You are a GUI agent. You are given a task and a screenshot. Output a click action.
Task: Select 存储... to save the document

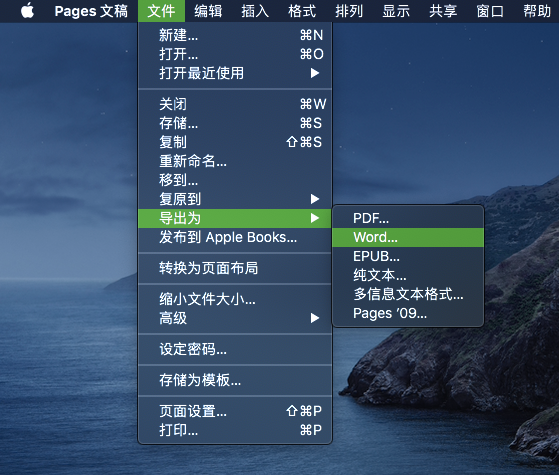pos(235,123)
